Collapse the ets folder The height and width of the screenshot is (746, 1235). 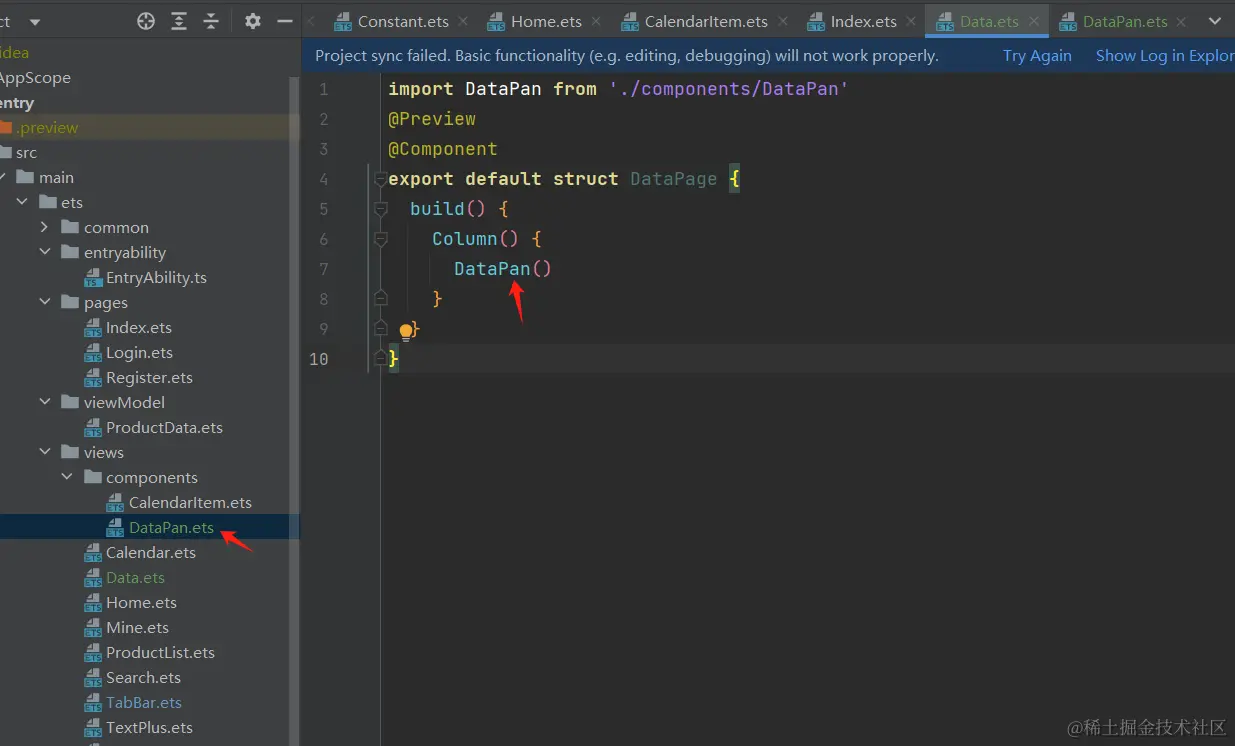pyautogui.click(x=22, y=202)
